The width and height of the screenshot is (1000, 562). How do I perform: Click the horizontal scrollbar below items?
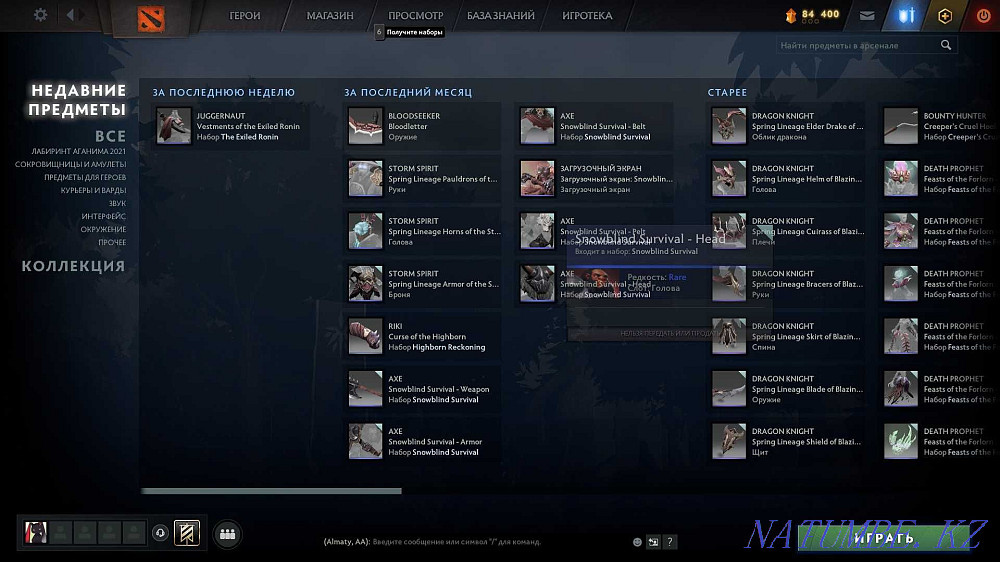(x=271, y=491)
